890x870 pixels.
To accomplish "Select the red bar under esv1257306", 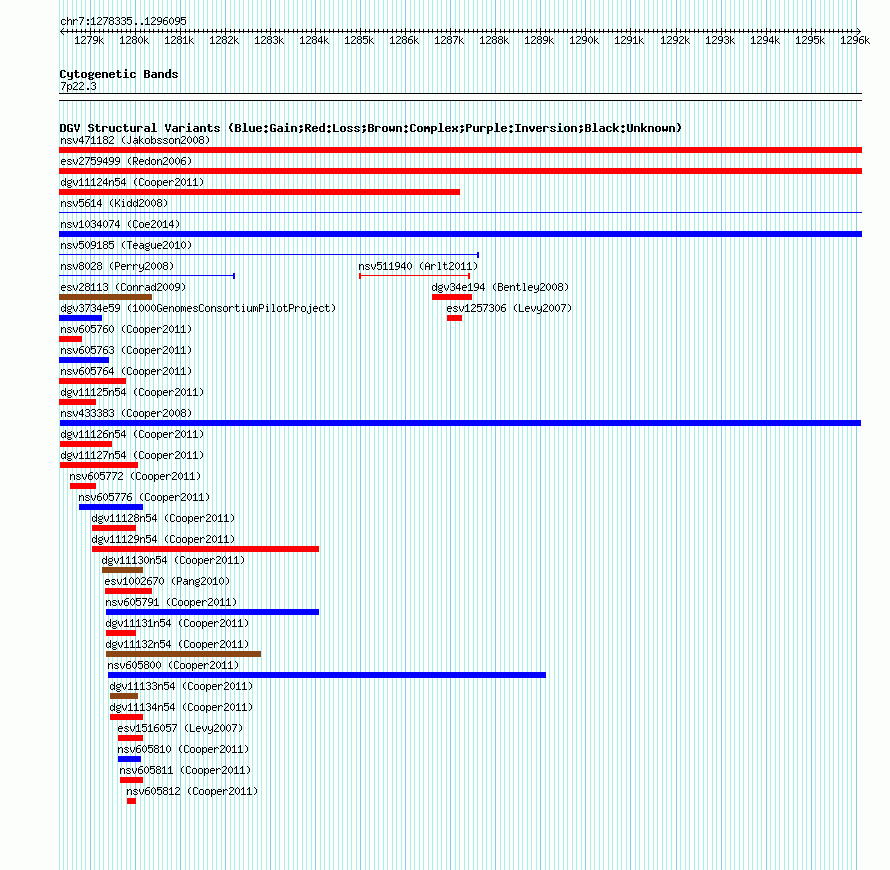I will pyautogui.click(x=455, y=318).
